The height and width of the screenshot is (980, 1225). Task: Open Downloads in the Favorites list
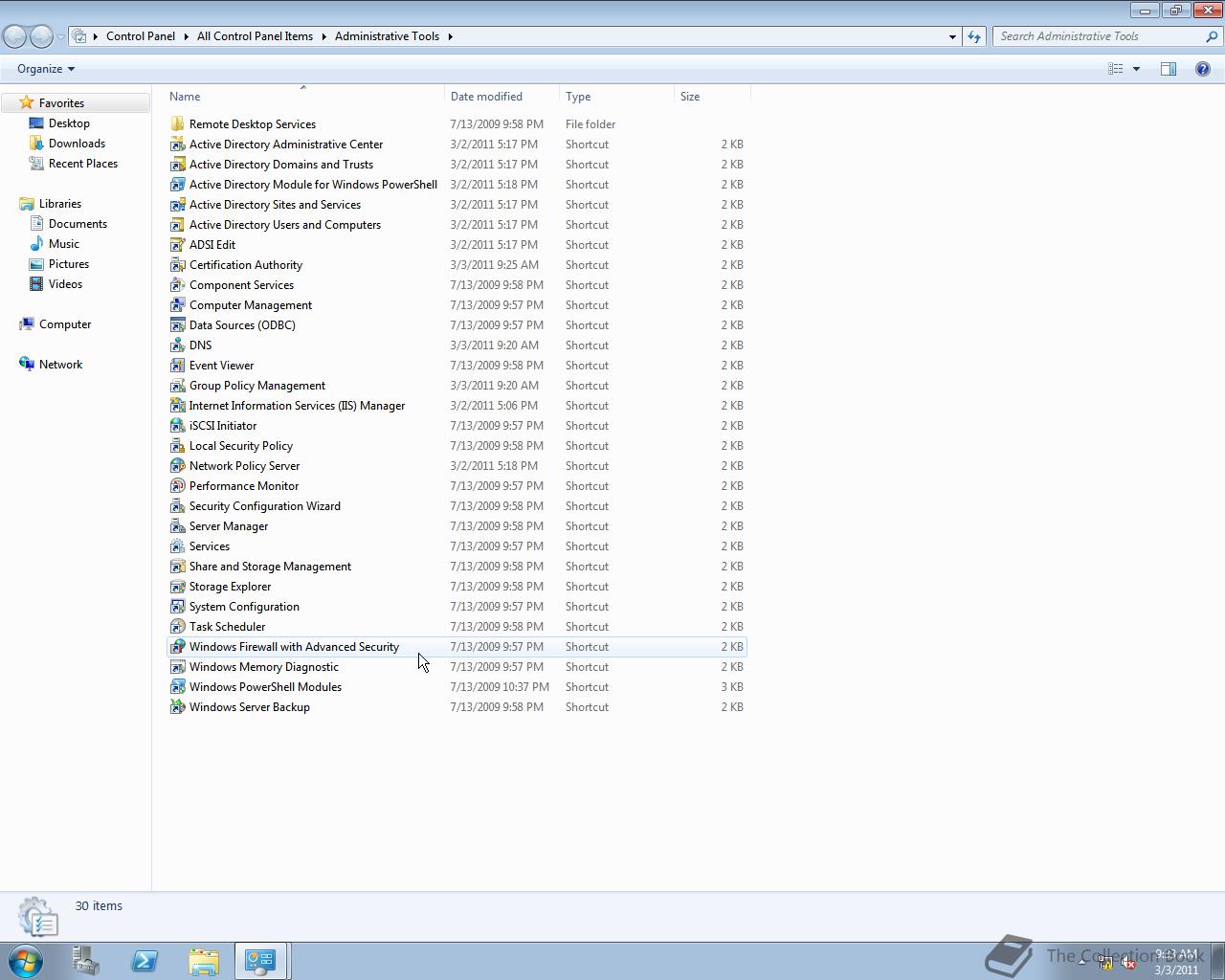[77, 144]
